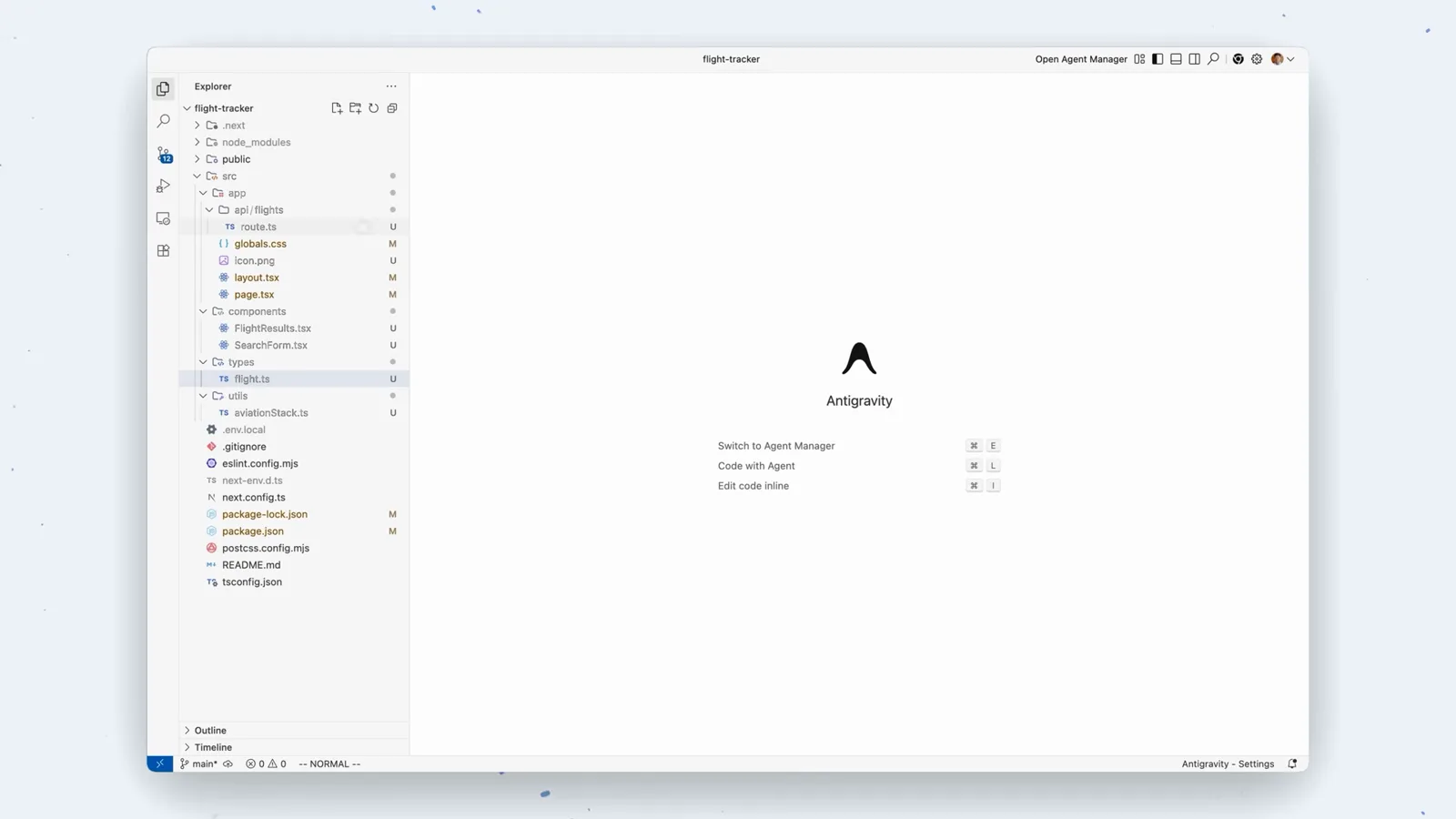1456x819 pixels.
Task: Open route.ts file
Action: tap(294, 227)
